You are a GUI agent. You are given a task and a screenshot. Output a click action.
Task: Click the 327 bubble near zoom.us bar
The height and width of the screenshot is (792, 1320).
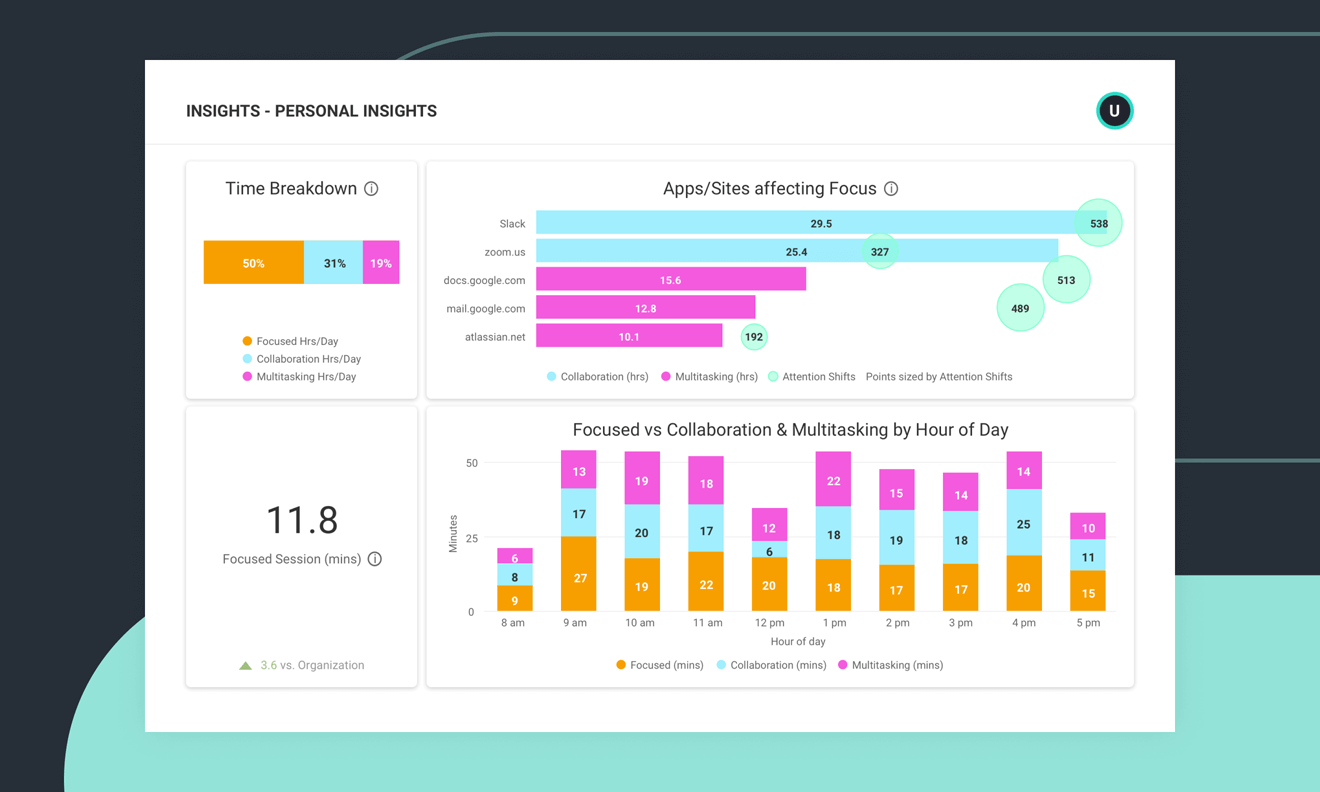[879, 251]
